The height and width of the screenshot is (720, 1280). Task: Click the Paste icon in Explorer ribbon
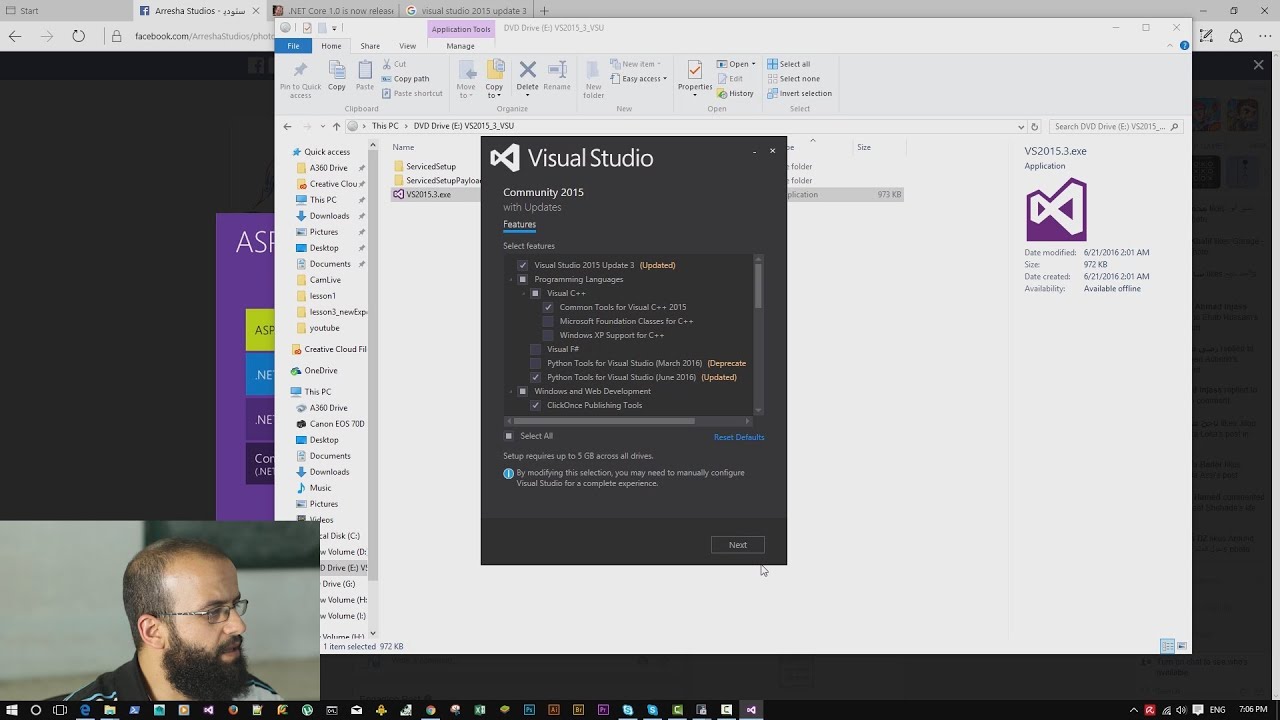[365, 70]
